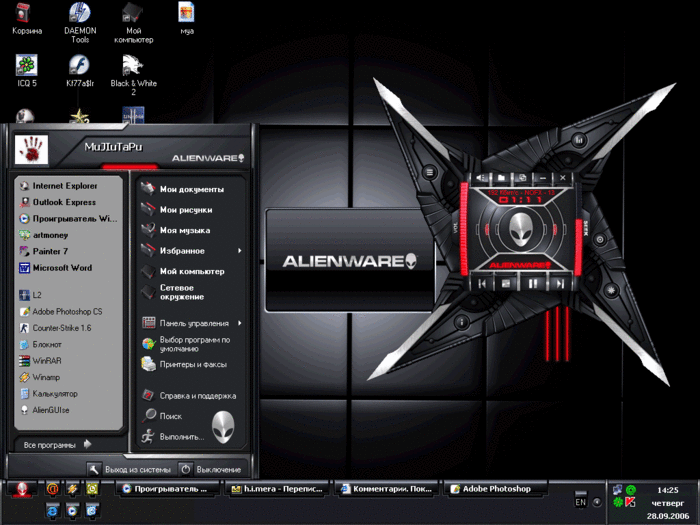Open the 'муа' desktop file

click(187, 18)
